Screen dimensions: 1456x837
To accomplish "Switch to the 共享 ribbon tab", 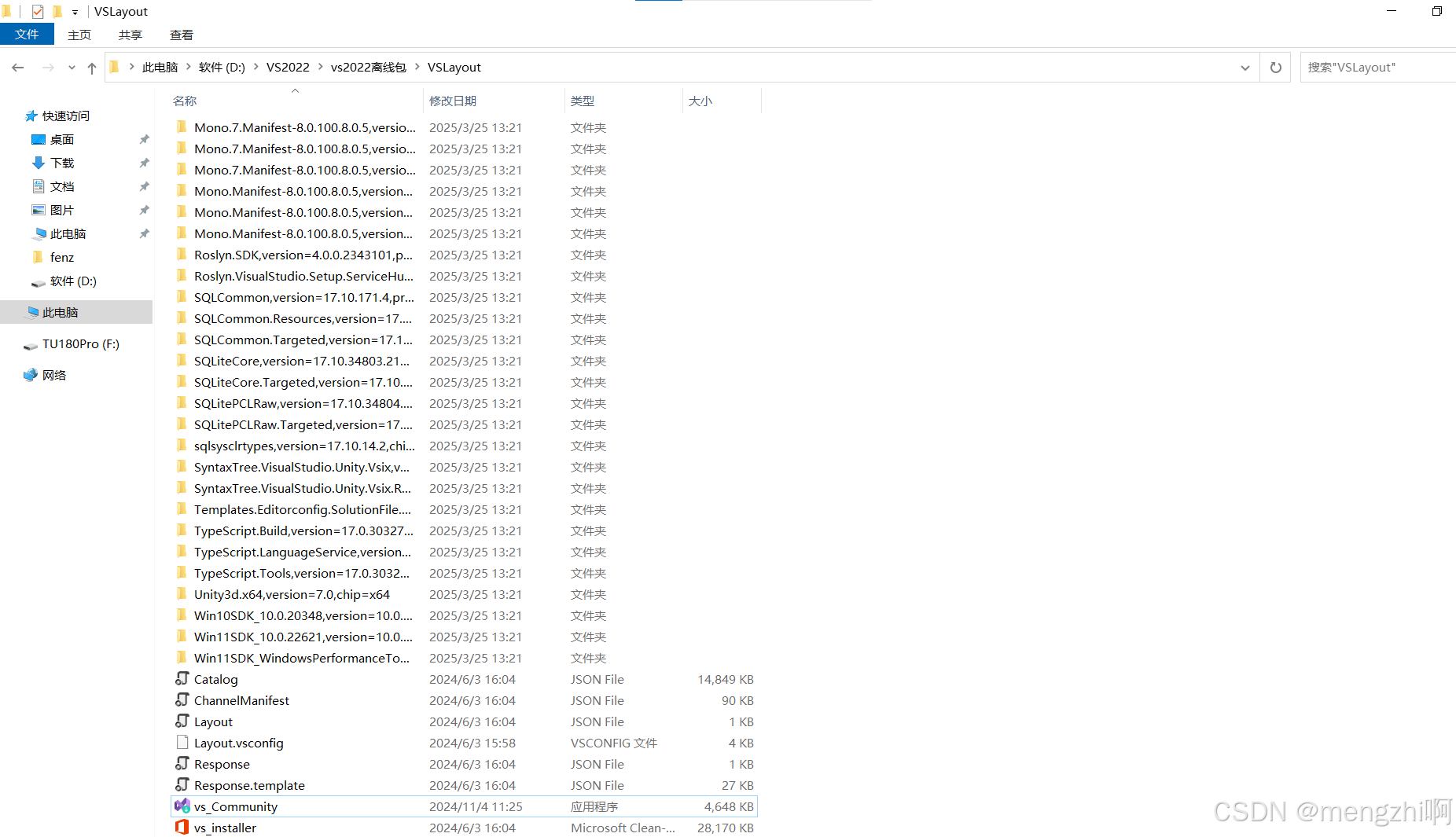I will pyautogui.click(x=131, y=35).
